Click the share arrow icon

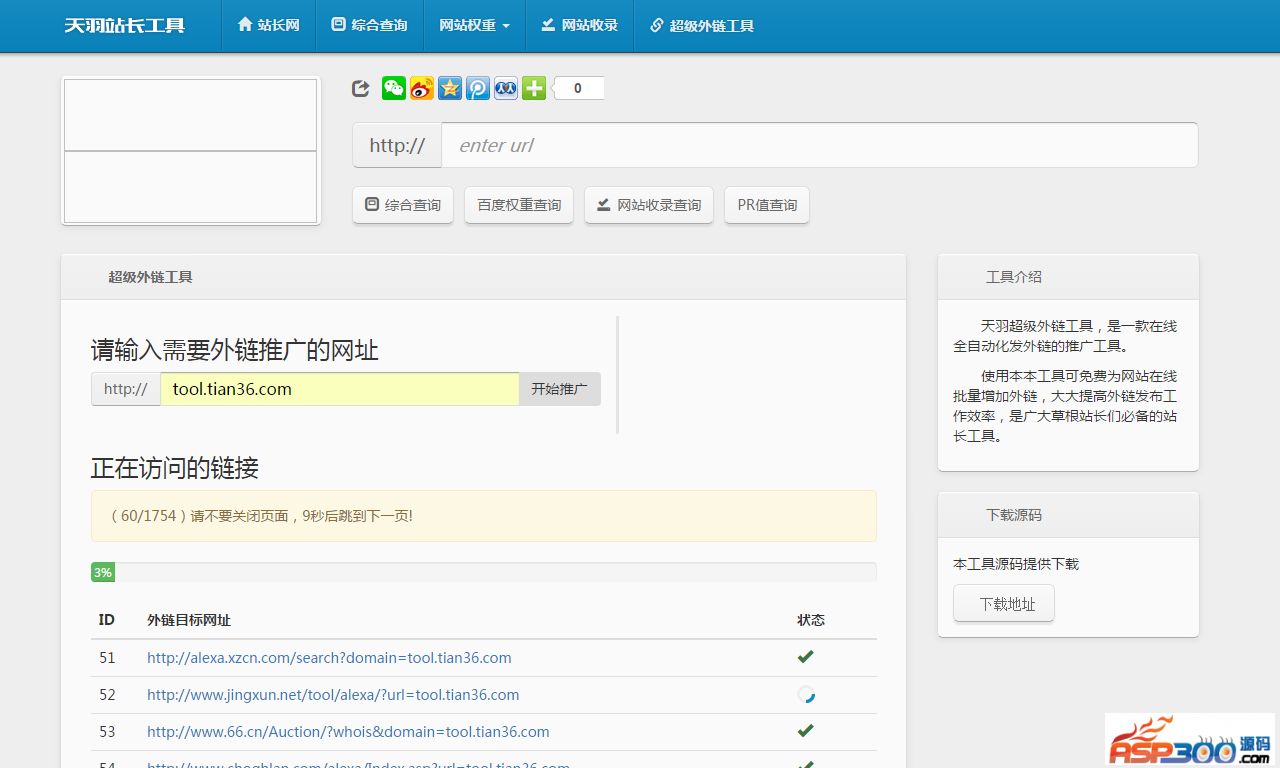pyautogui.click(x=361, y=88)
